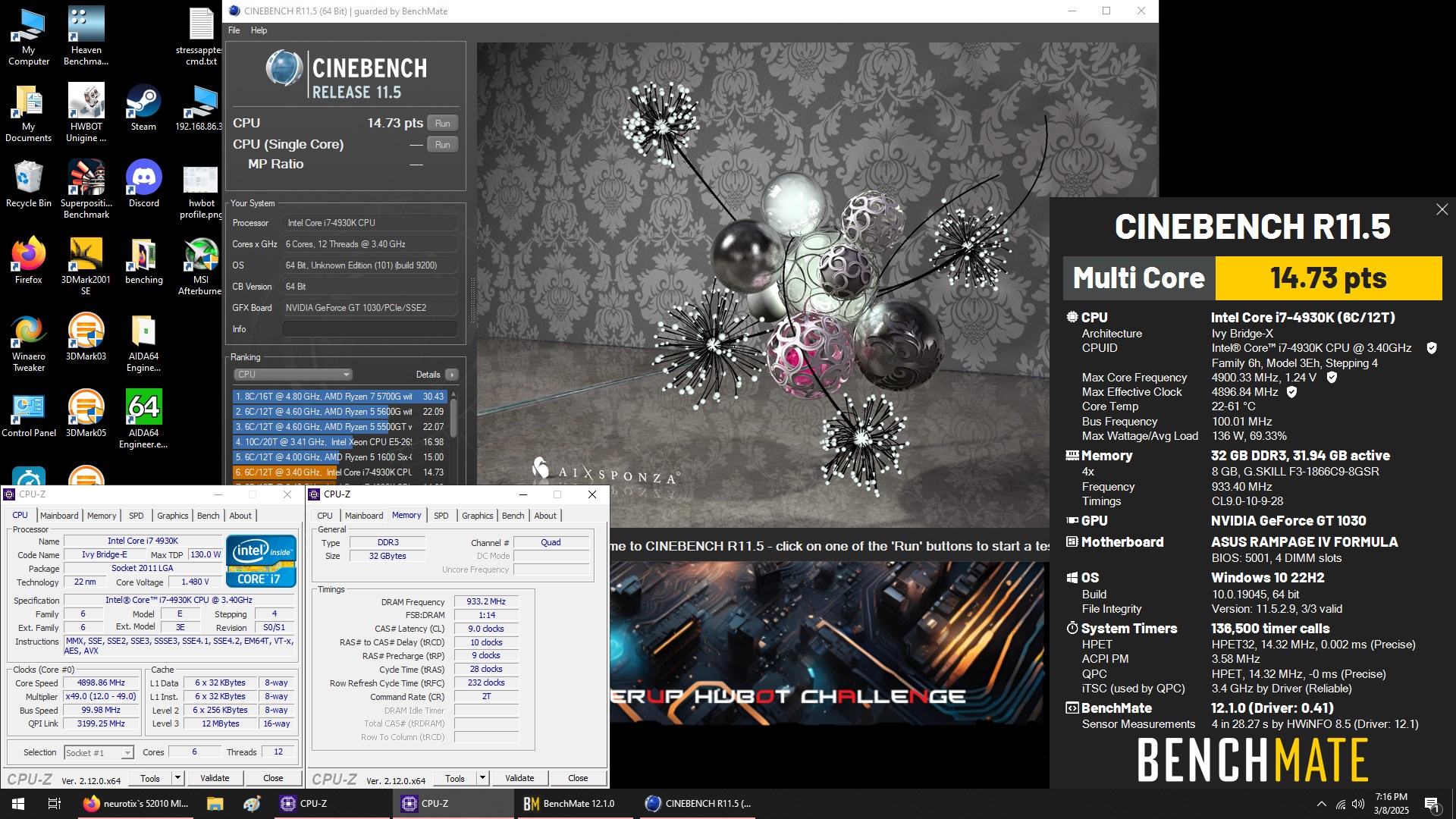This screenshot has height=819, width=1456.
Task: Open the 192.168.86.3 network shortcut
Action: pos(200,108)
